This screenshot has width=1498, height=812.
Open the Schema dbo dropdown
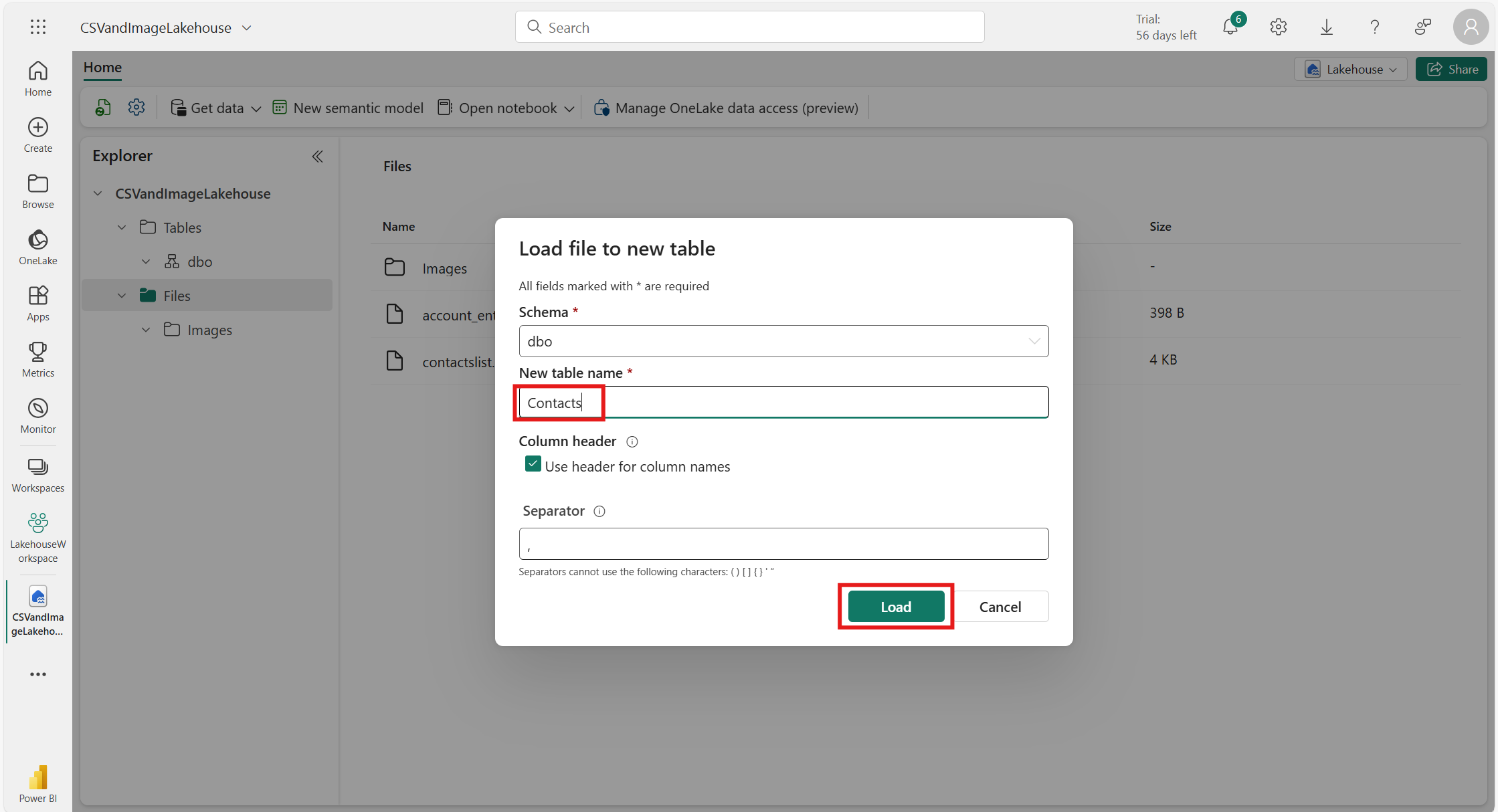[783, 341]
